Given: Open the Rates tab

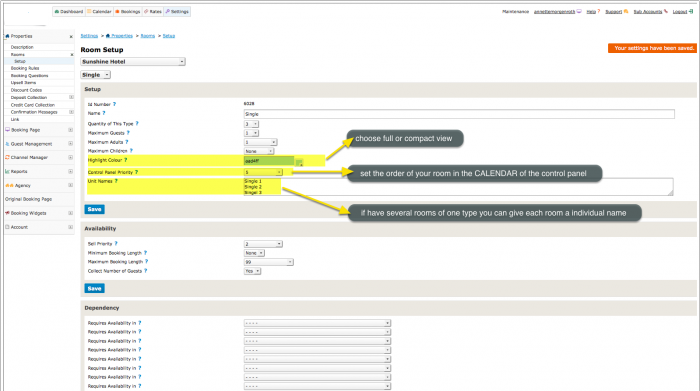Looking at the screenshot, I should coord(153,12).
